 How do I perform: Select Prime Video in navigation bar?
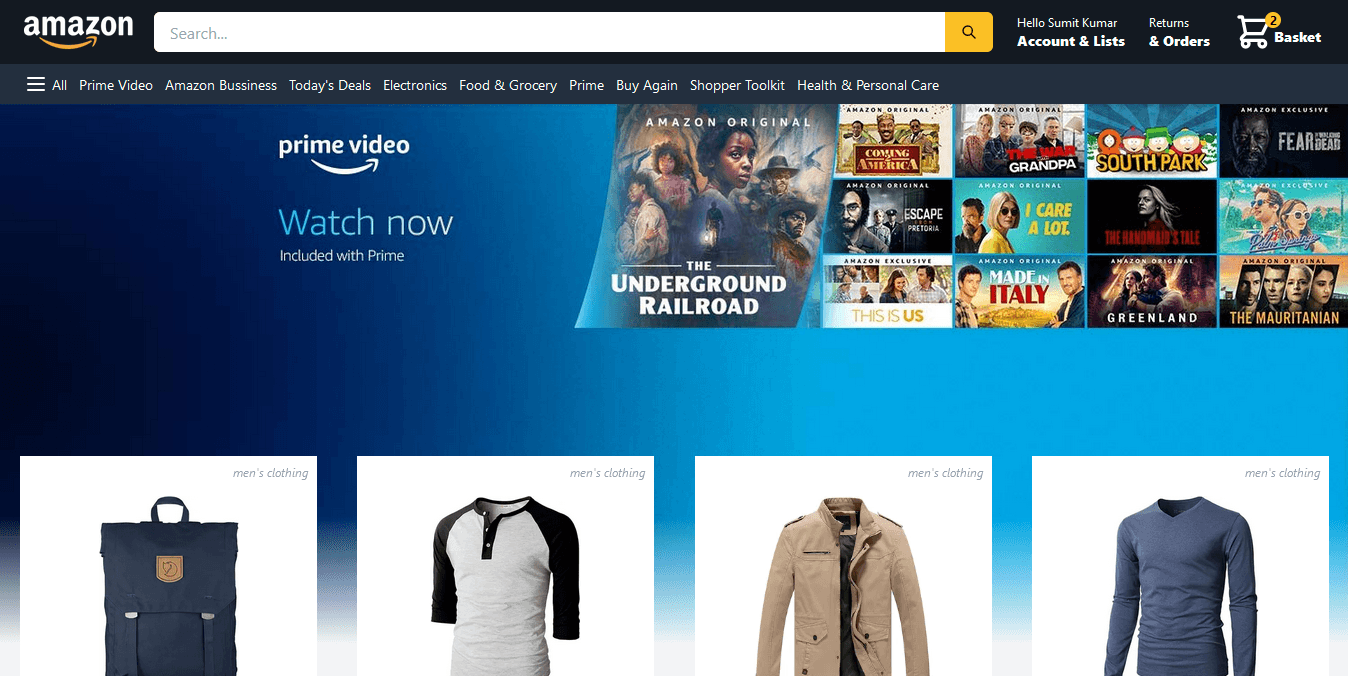click(x=116, y=85)
